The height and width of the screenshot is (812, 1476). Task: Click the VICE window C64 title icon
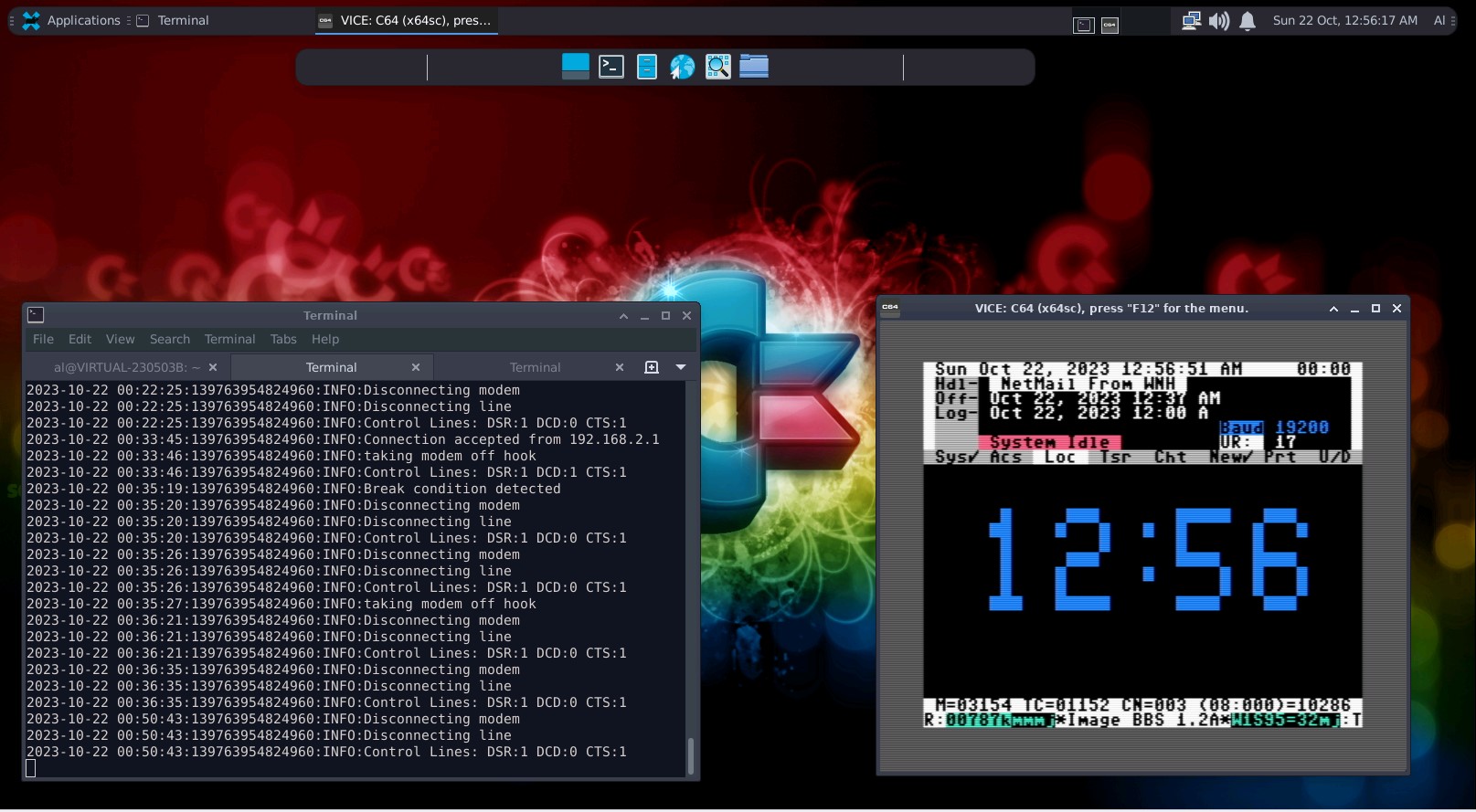tap(890, 308)
